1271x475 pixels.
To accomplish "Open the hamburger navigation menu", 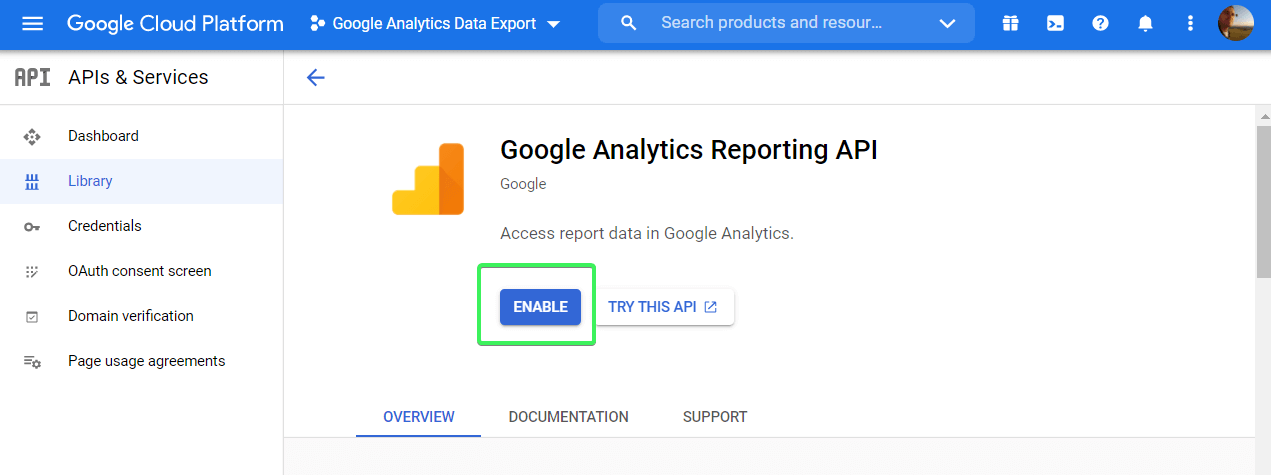I will 32,23.
